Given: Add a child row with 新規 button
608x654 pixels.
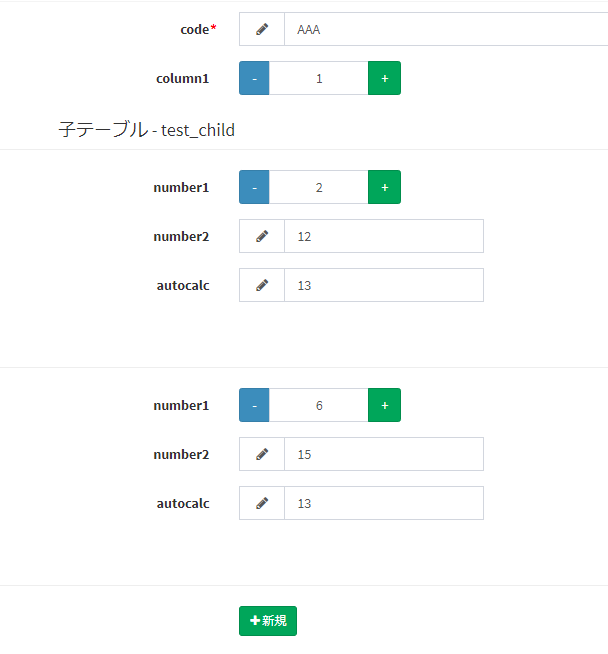Looking at the screenshot, I should click(268, 621).
